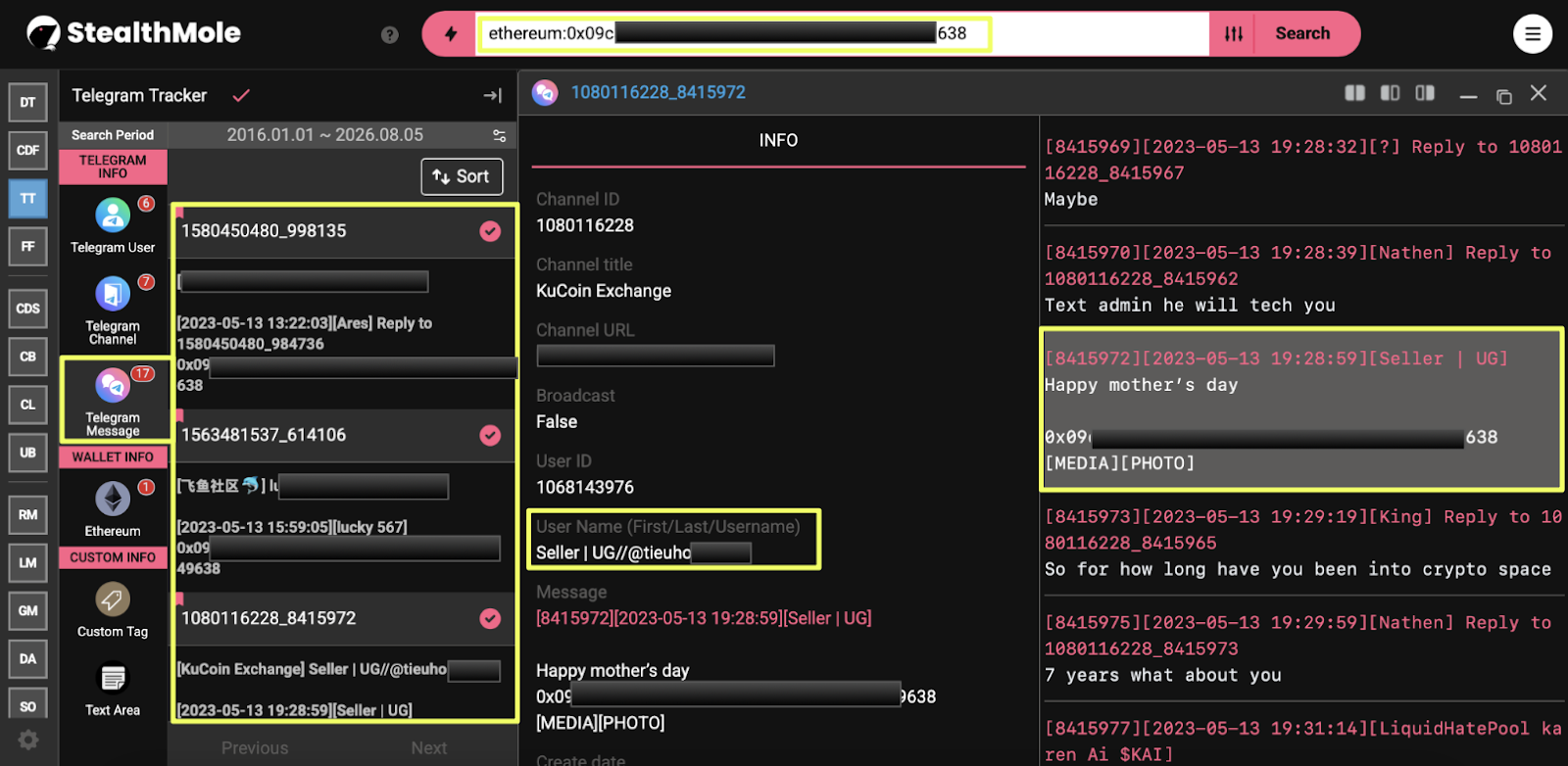Open the CDF sidebar module
This screenshot has height=766, width=1568.
[27, 150]
